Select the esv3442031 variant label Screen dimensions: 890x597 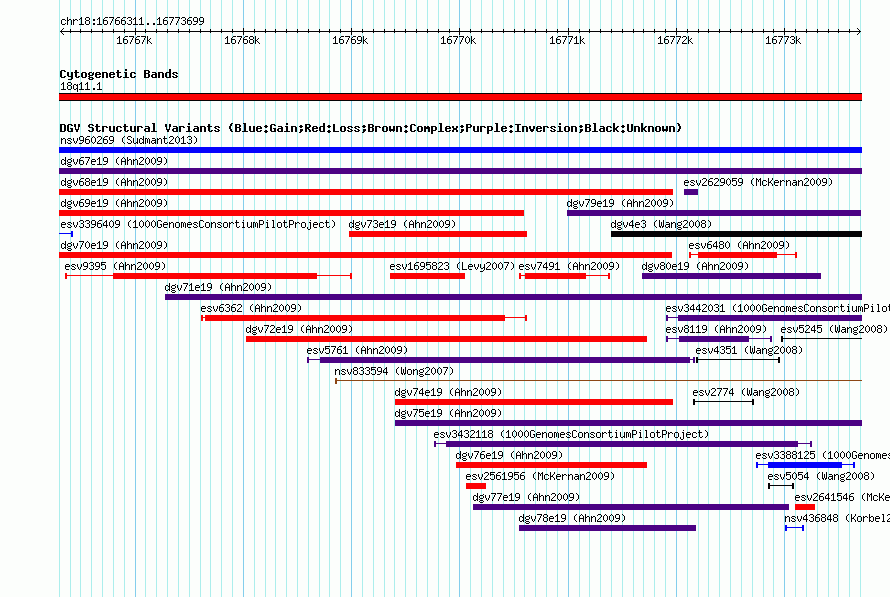778,308
